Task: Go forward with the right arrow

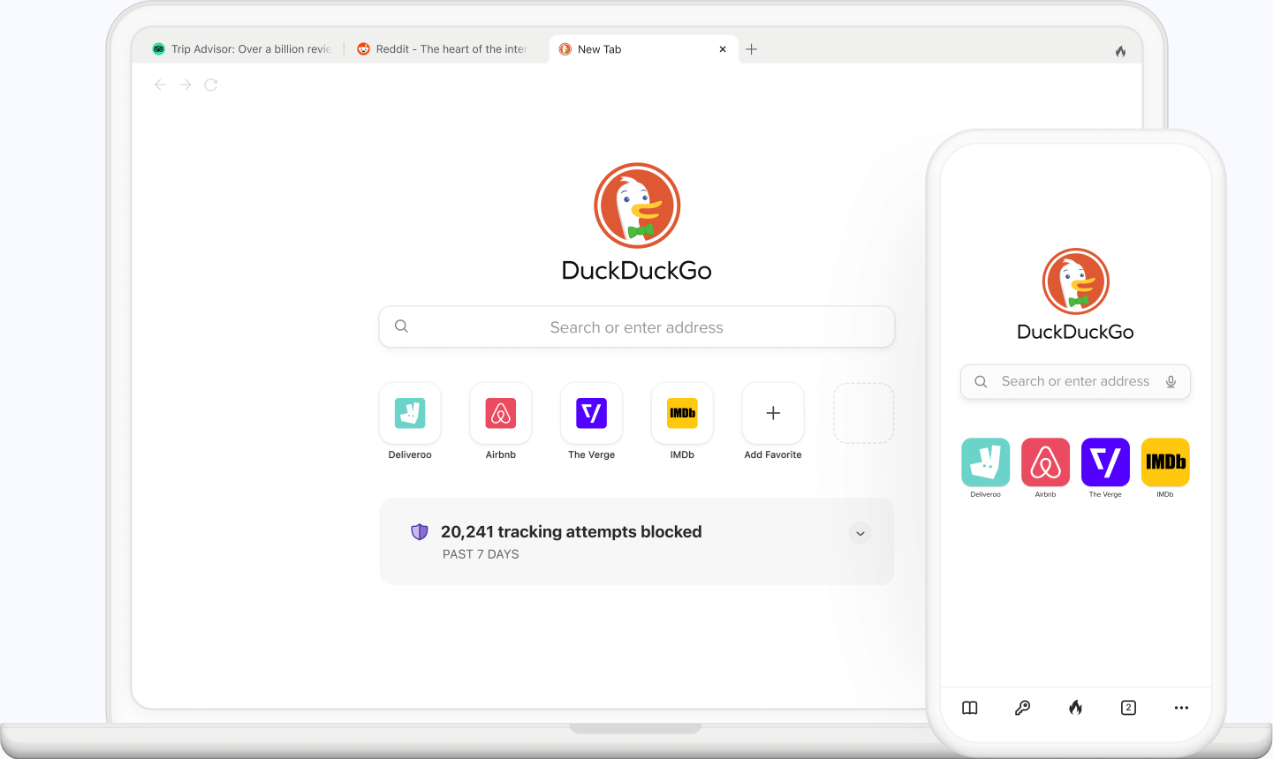Action: click(x=185, y=85)
